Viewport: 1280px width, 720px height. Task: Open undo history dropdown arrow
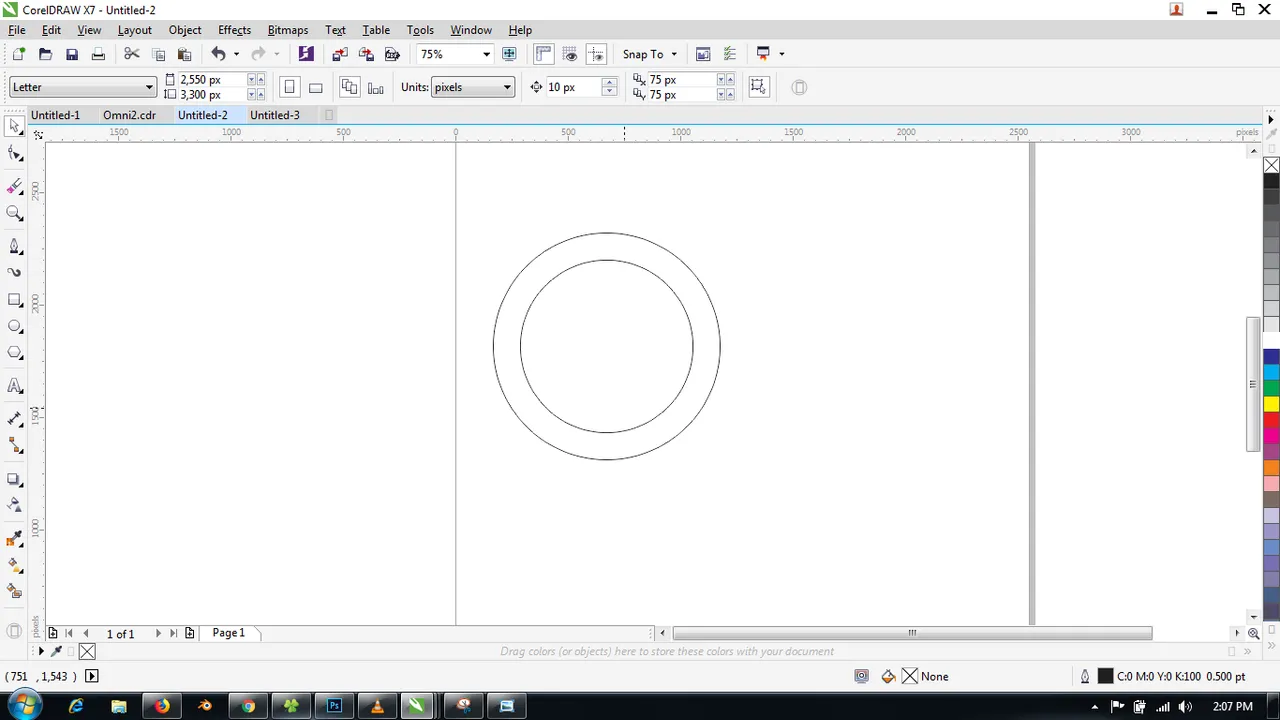pyautogui.click(x=236, y=54)
